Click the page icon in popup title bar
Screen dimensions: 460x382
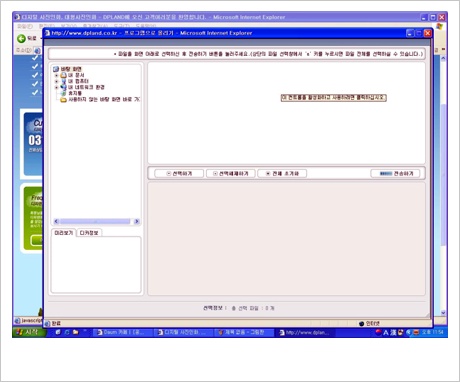coord(47,33)
